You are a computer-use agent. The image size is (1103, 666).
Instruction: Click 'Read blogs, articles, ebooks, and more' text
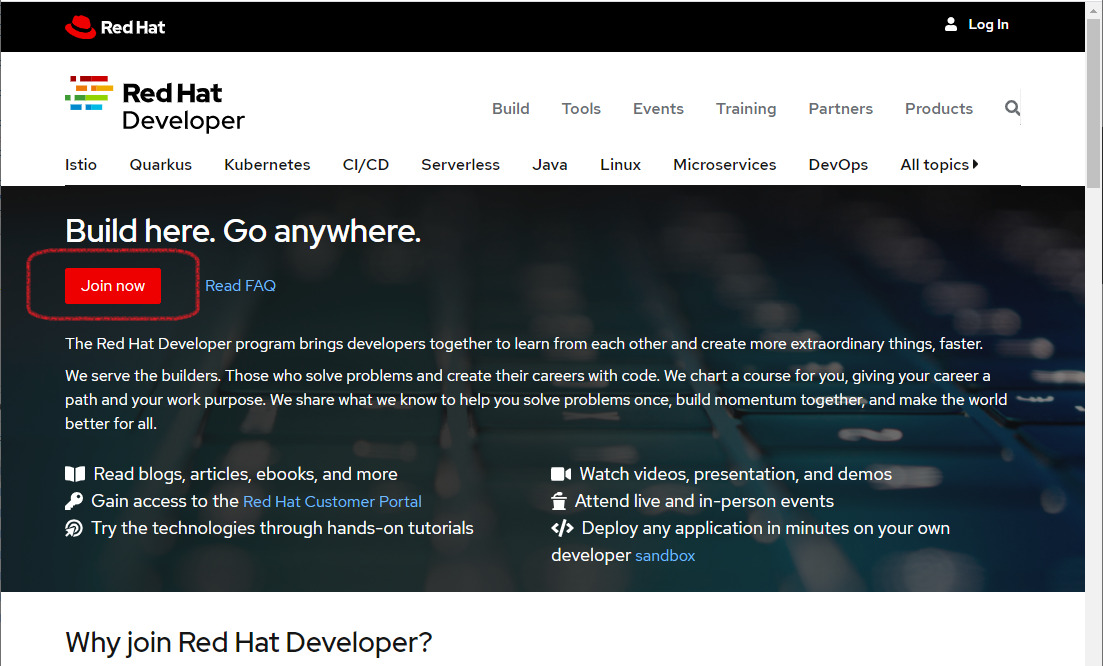(x=246, y=474)
